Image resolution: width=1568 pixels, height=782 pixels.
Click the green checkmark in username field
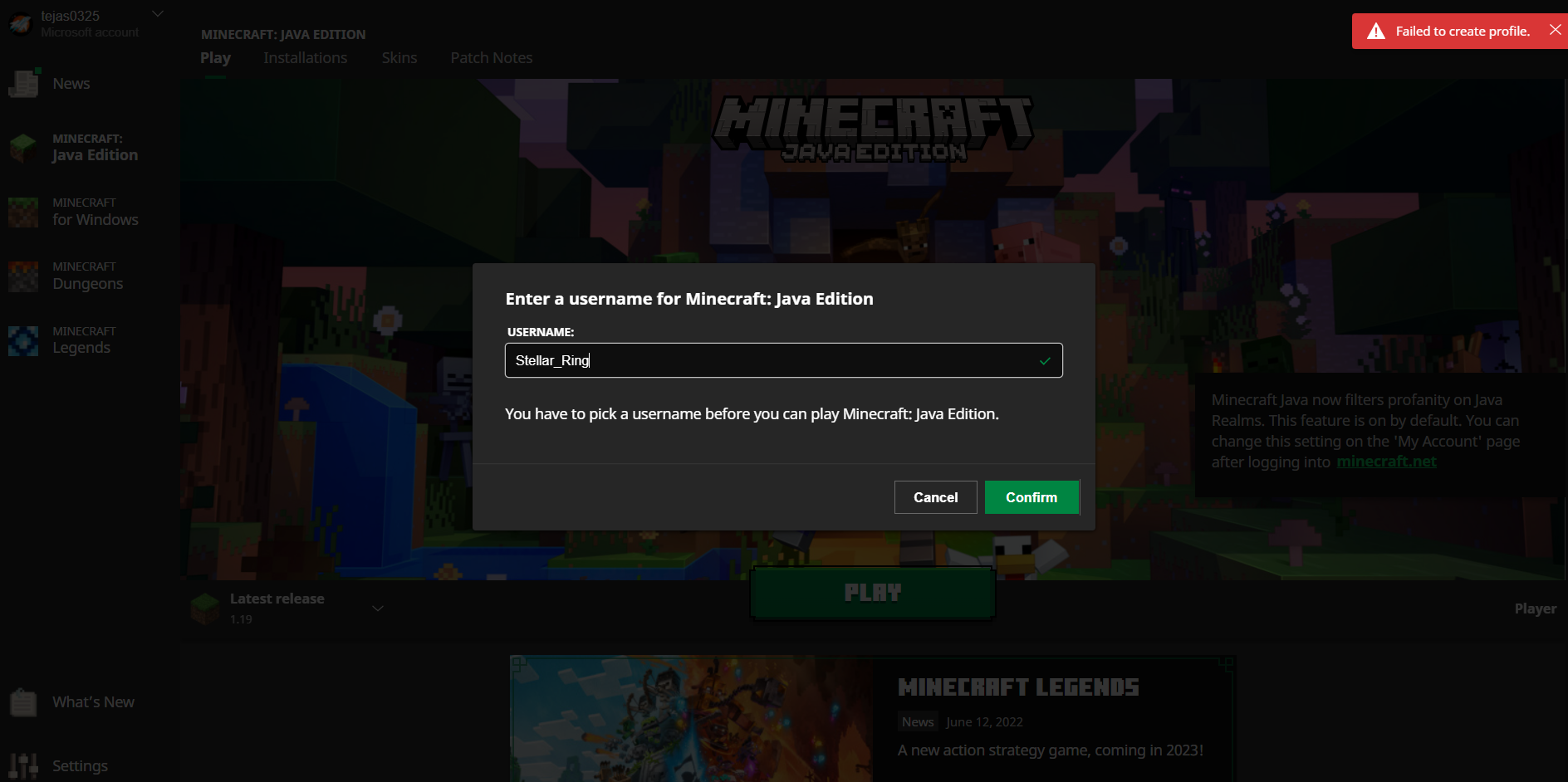tap(1045, 361)
